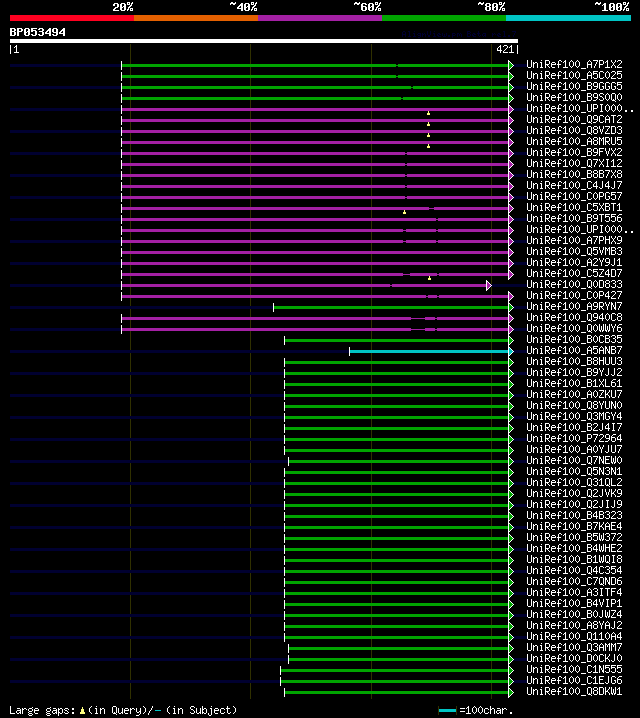Select the UniRef100_B8HUU3 label
The height and width of the screenshot is (718, 640).
(x=574, y=361)
